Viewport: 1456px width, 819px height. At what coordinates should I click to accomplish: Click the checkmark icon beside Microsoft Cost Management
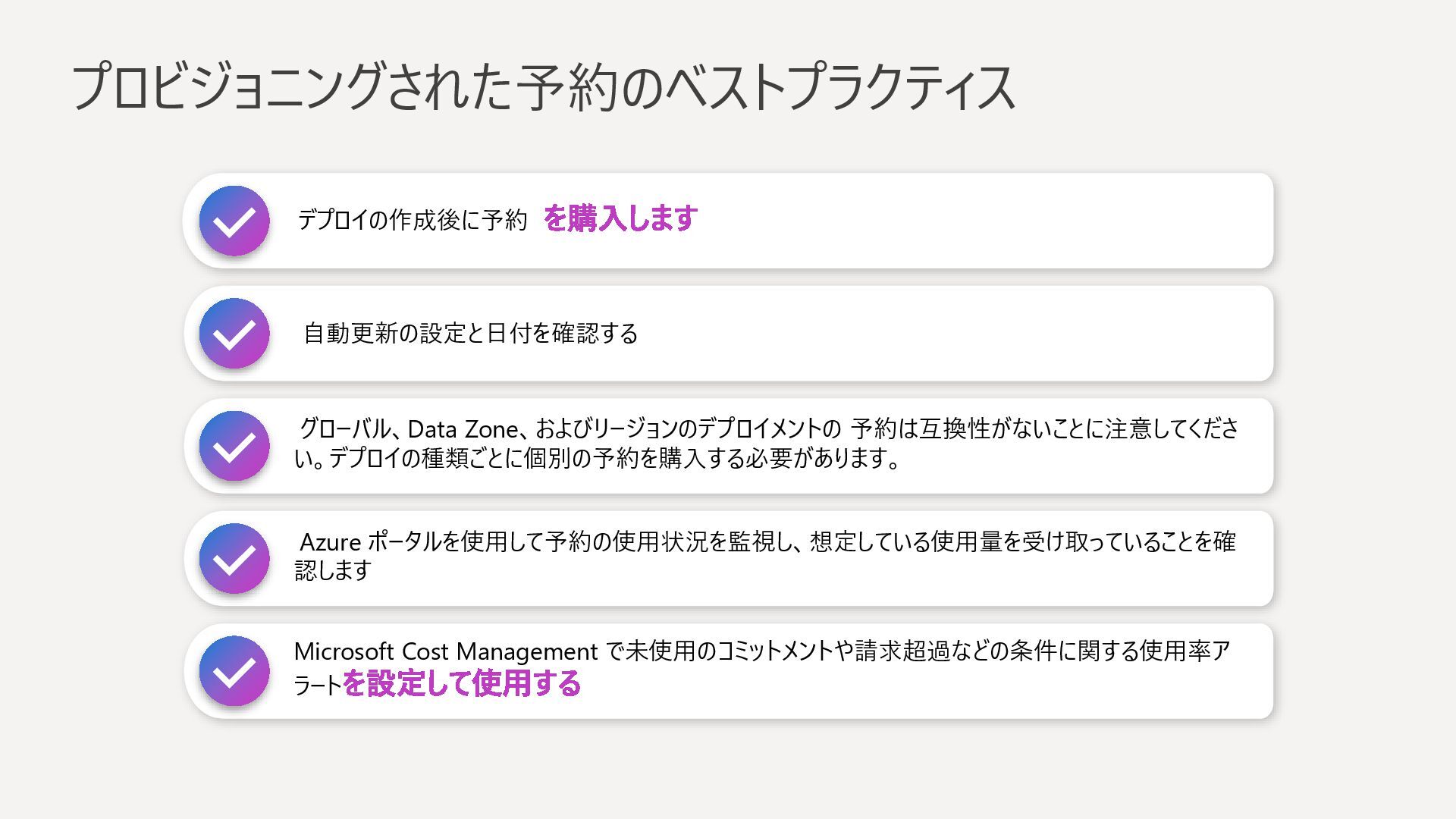point(234,671)
